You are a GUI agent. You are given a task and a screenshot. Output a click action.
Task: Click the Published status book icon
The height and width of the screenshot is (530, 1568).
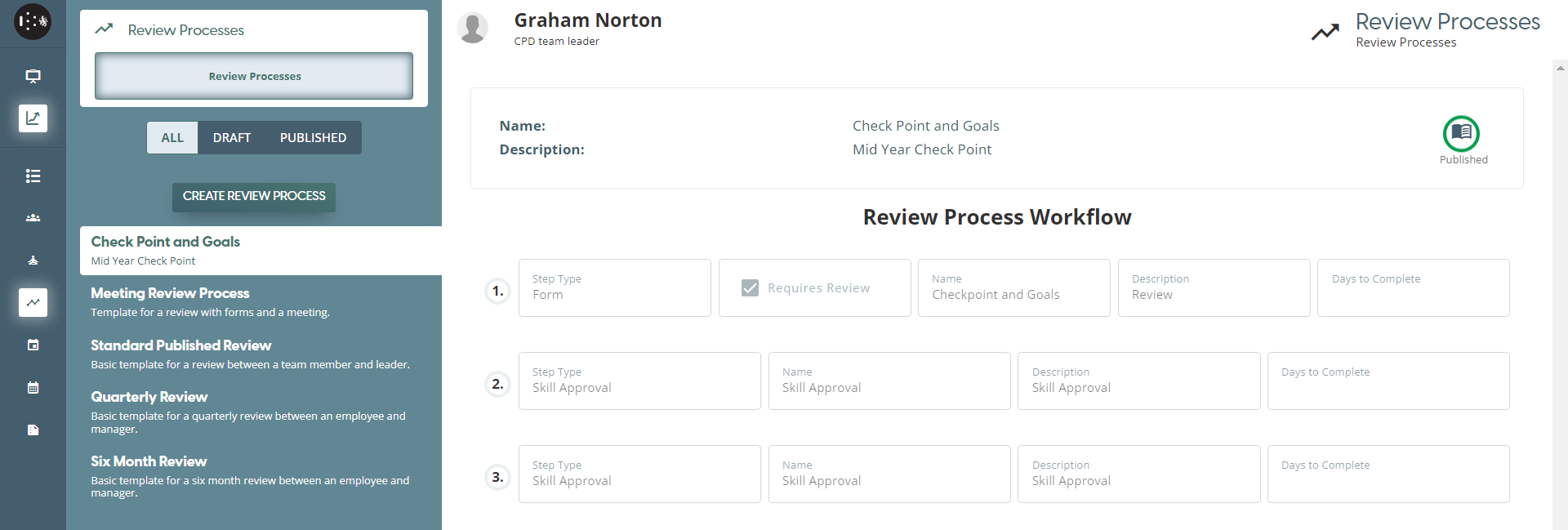click(x=1461, y=133)
